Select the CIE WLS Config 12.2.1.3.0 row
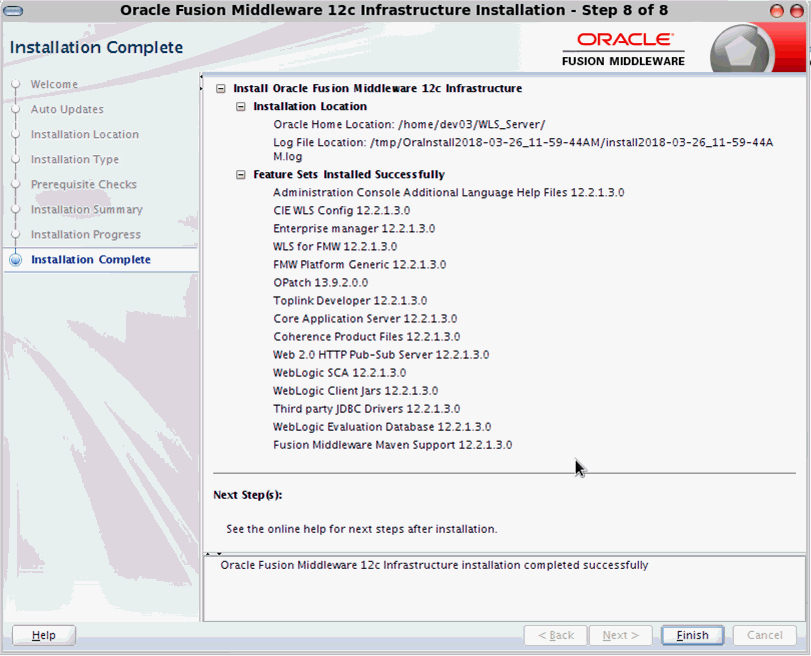 [341, 211]
